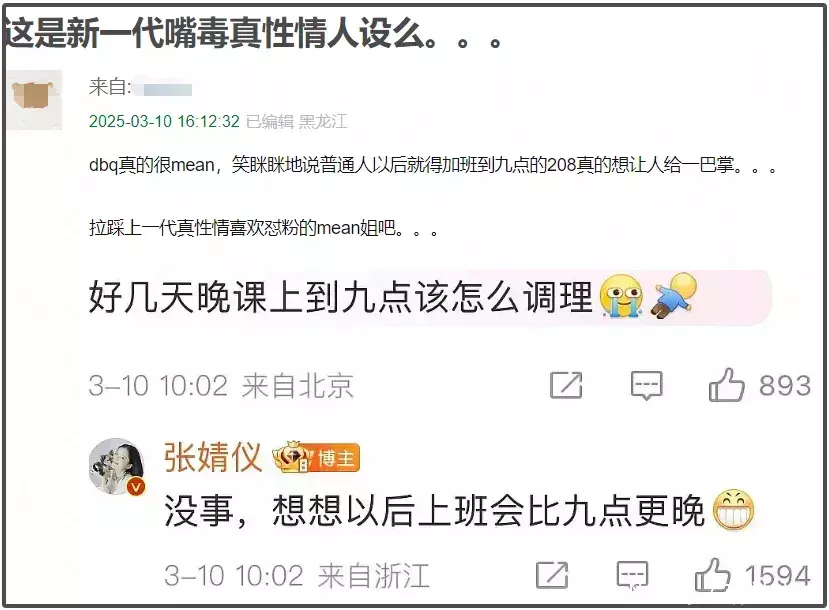Click the crying face emoji
Image resolution: width=829 pixels, height=610 pixels.
tap(621, 296)
